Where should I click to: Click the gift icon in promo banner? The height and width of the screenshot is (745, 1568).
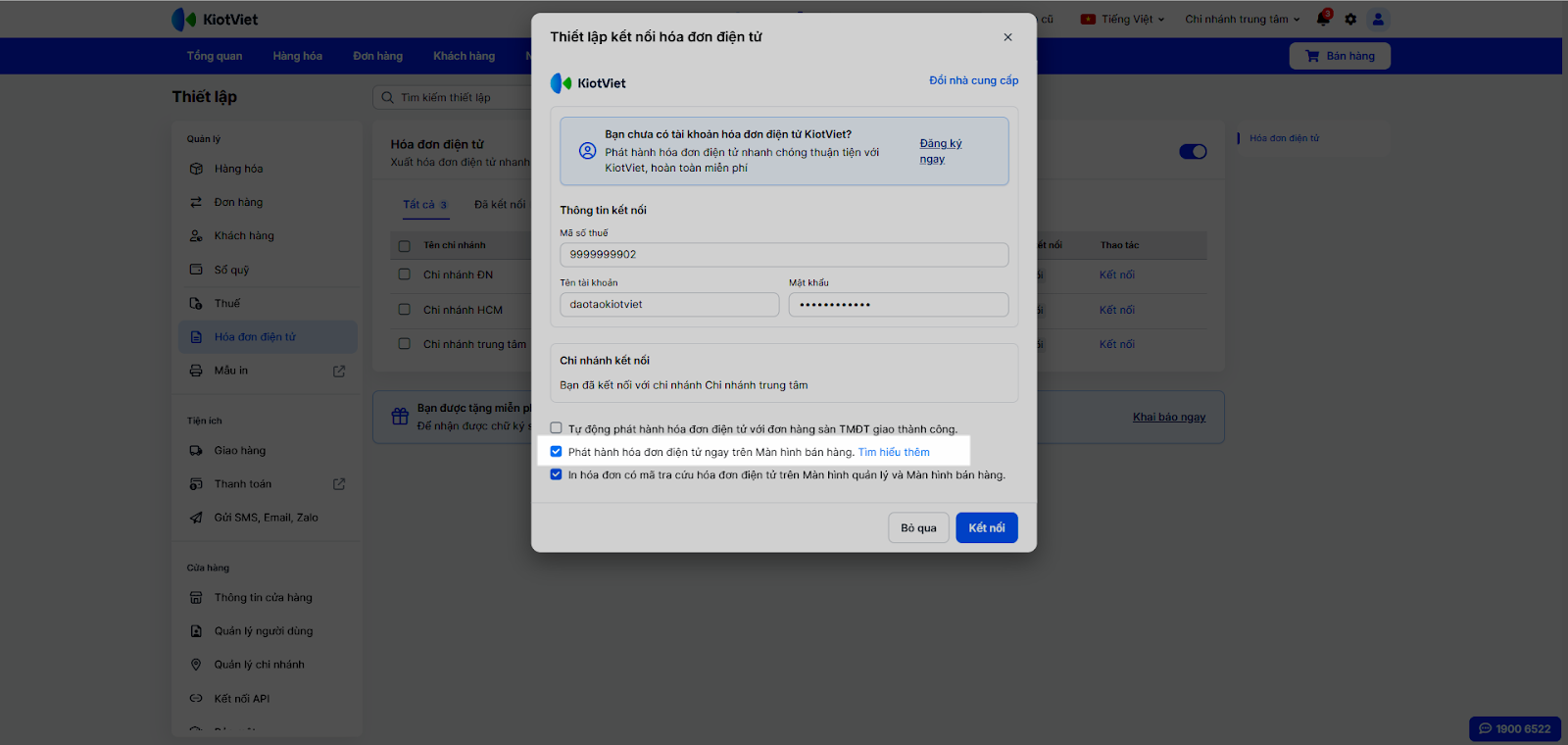click(400, 417)
